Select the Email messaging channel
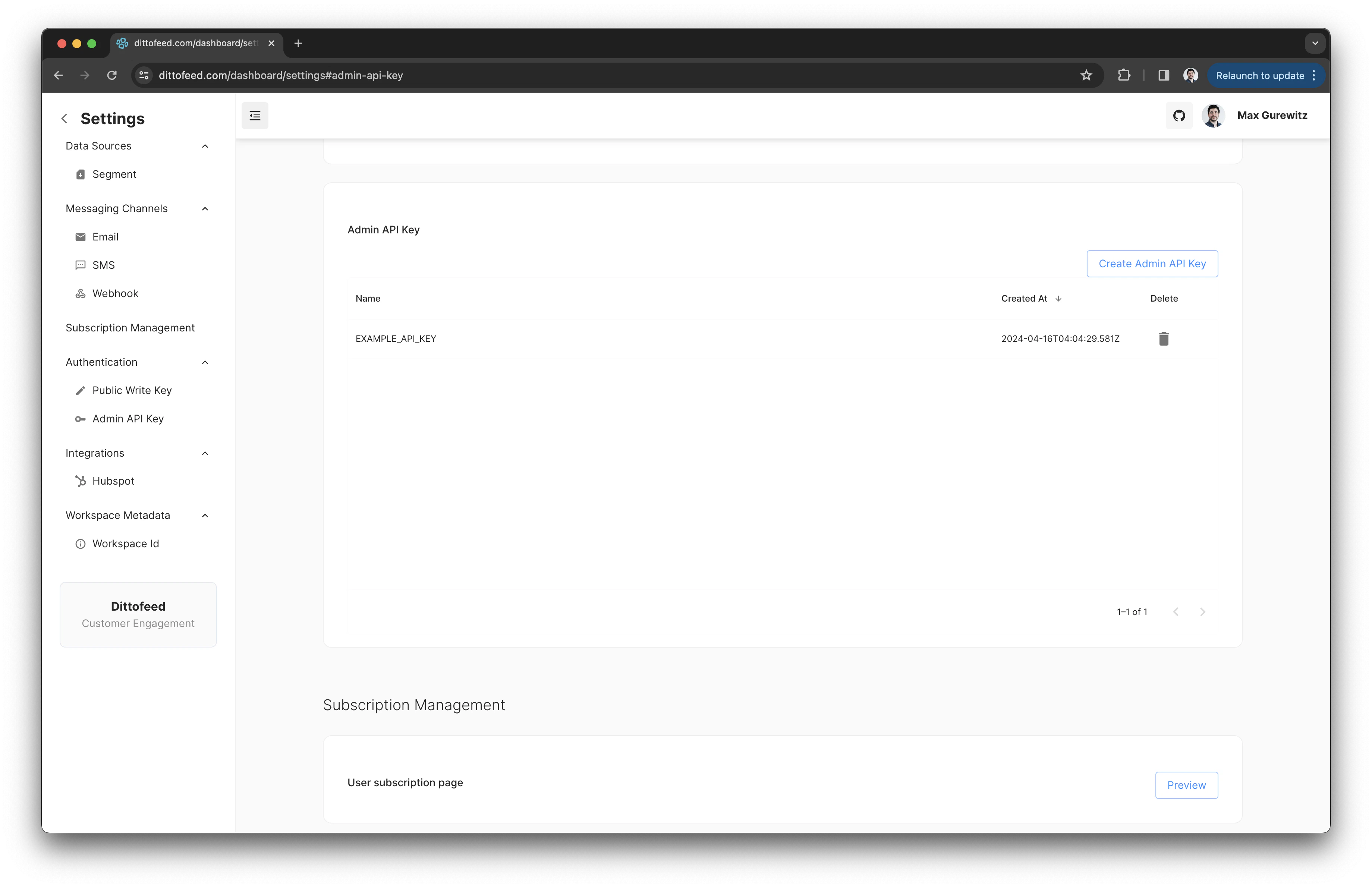Image resolution: width=1372 pixels, height=888 pixels. pos(106,236)
